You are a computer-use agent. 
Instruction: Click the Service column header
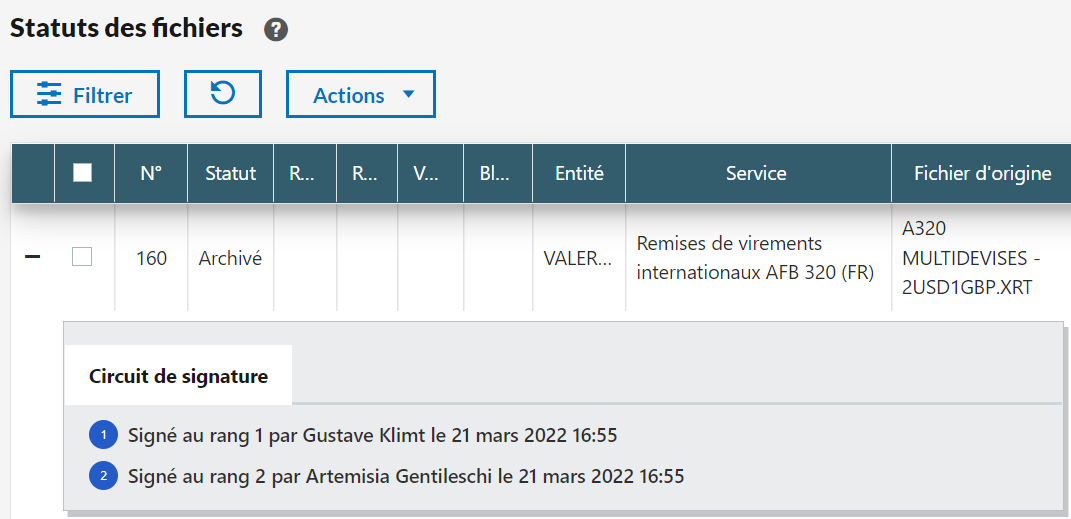(x=756, y=173)
